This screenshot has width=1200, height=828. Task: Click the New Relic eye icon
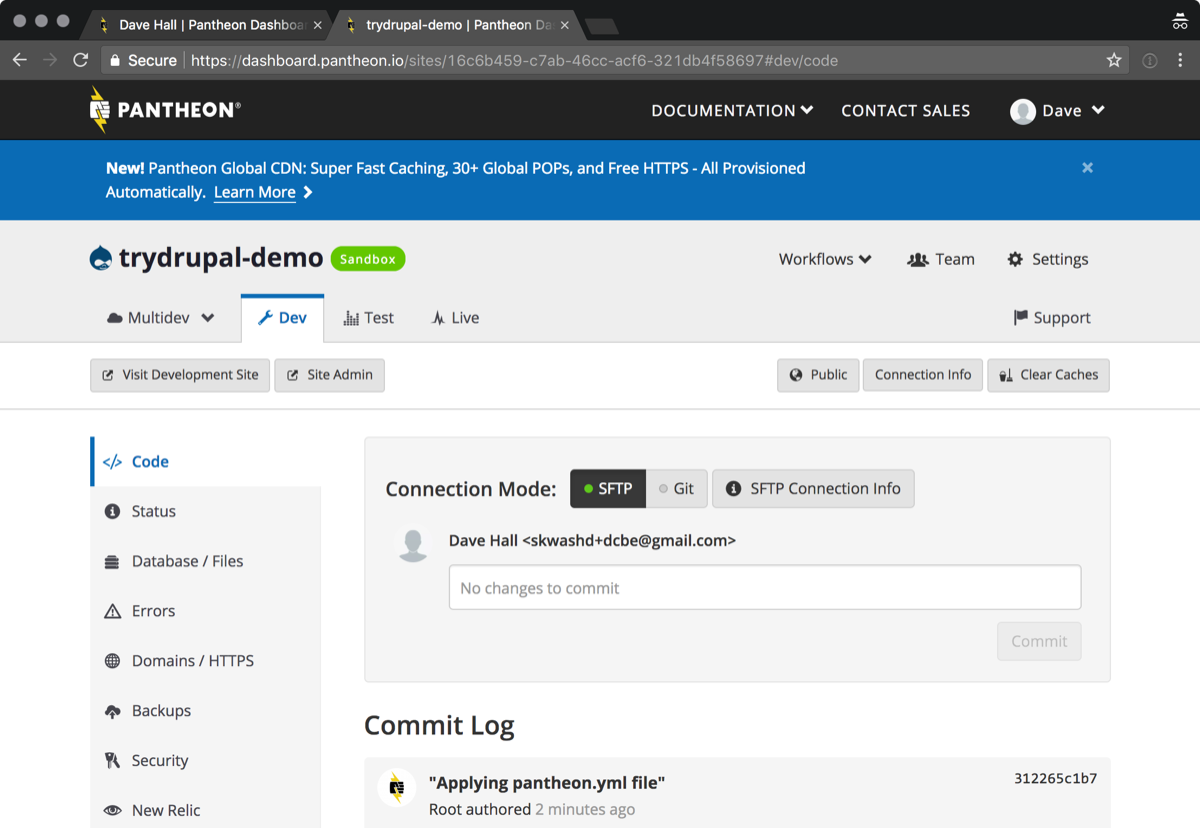[112, 810]
